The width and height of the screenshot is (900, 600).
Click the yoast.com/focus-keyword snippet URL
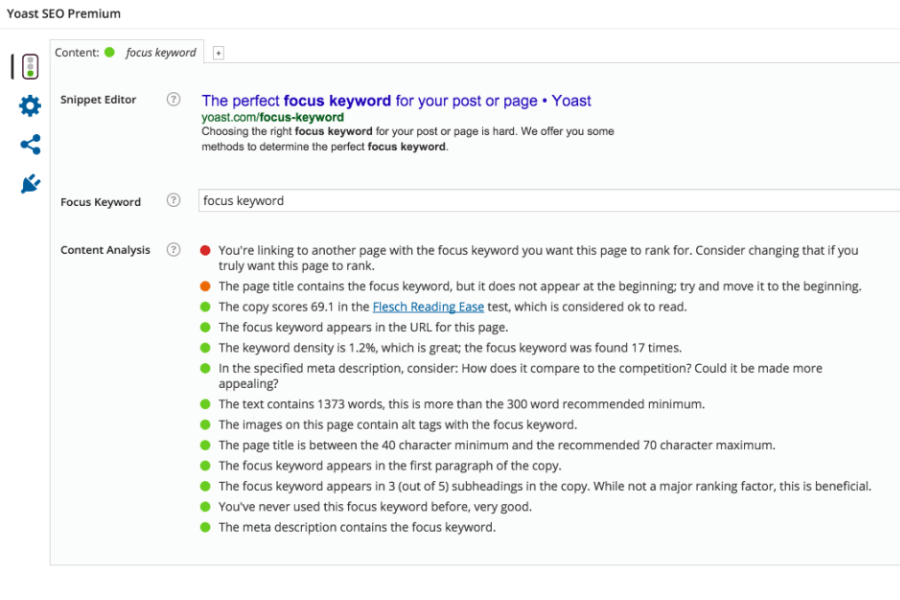[x=273, y=117]
